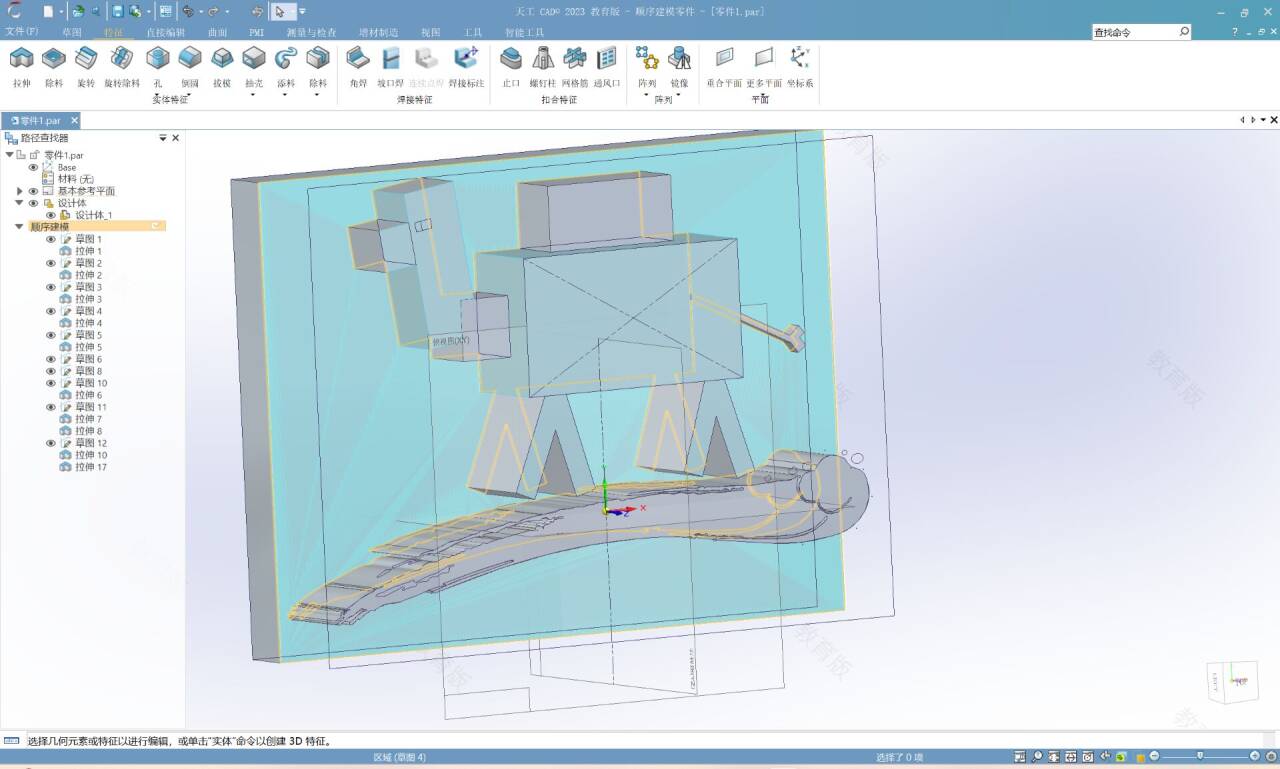Collapse the 零件1.par root node
The image size is (1280, 769).
pyautogui.click(x=10, y=155)
